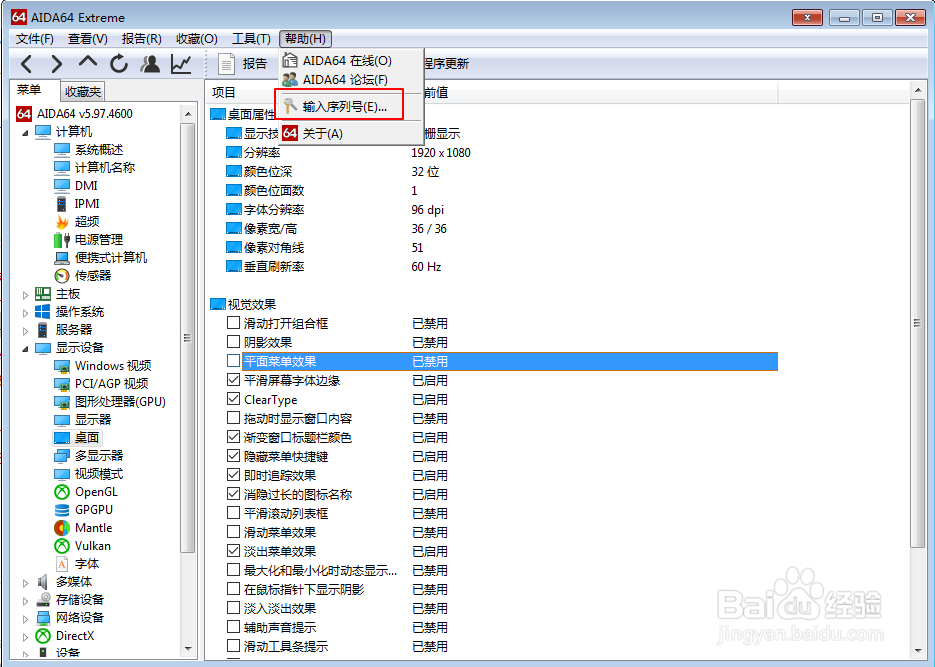Open 系统概述 in the tree
Viewport: 935px width, 667px height.
click(x=88, y=150)
